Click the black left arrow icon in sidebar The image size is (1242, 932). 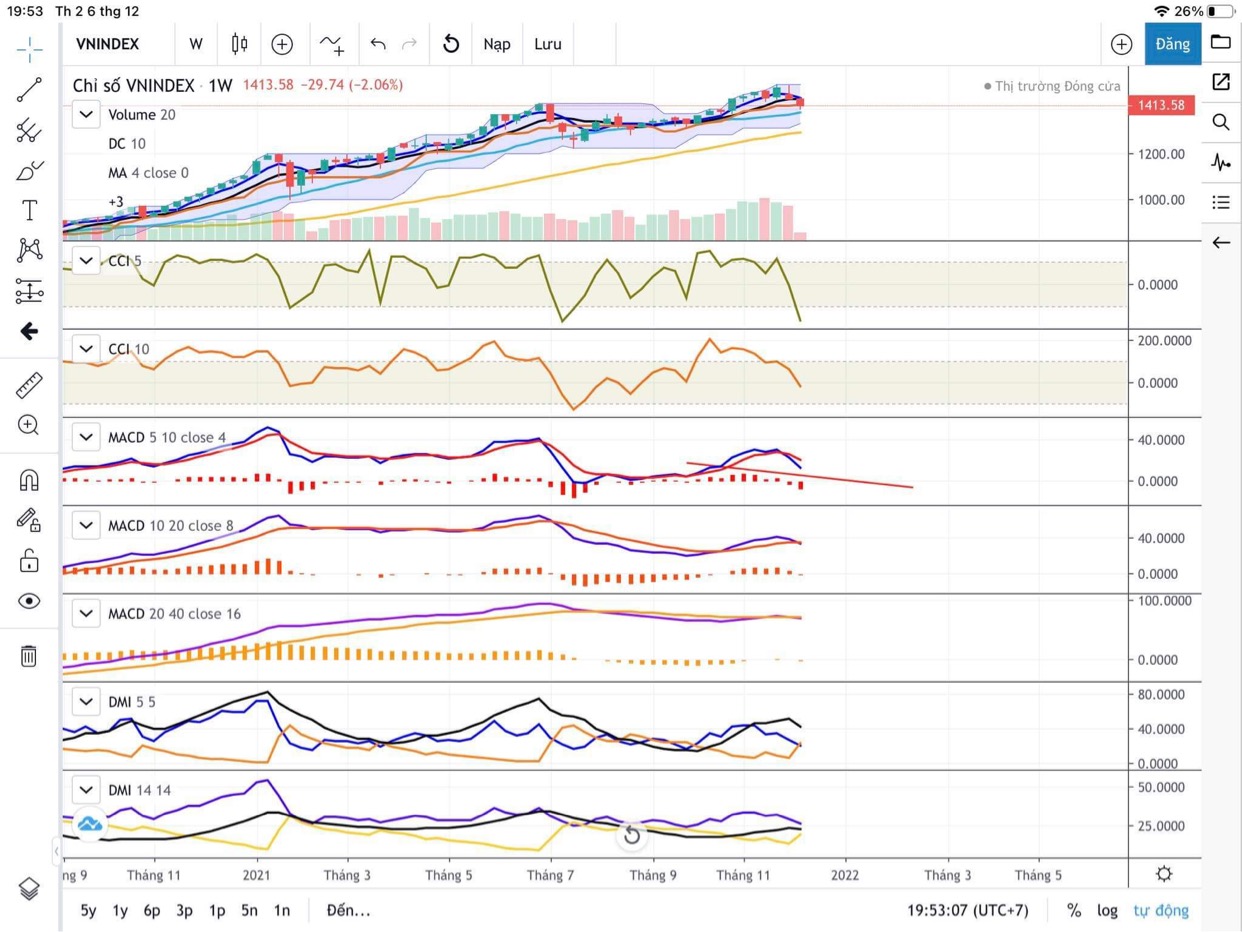tap(29, 331)
